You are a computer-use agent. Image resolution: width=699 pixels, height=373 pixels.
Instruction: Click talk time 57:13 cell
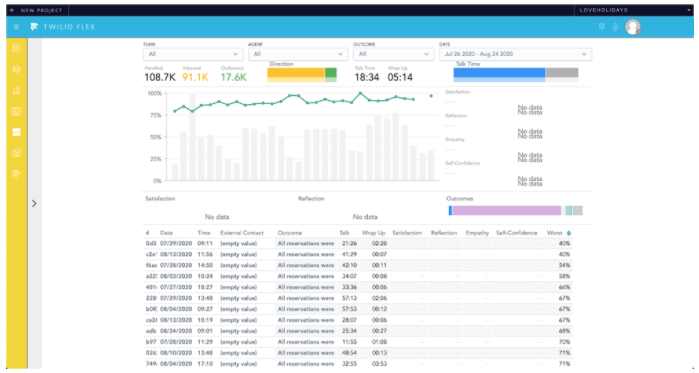pyautogui.click(x=349, y=298)
